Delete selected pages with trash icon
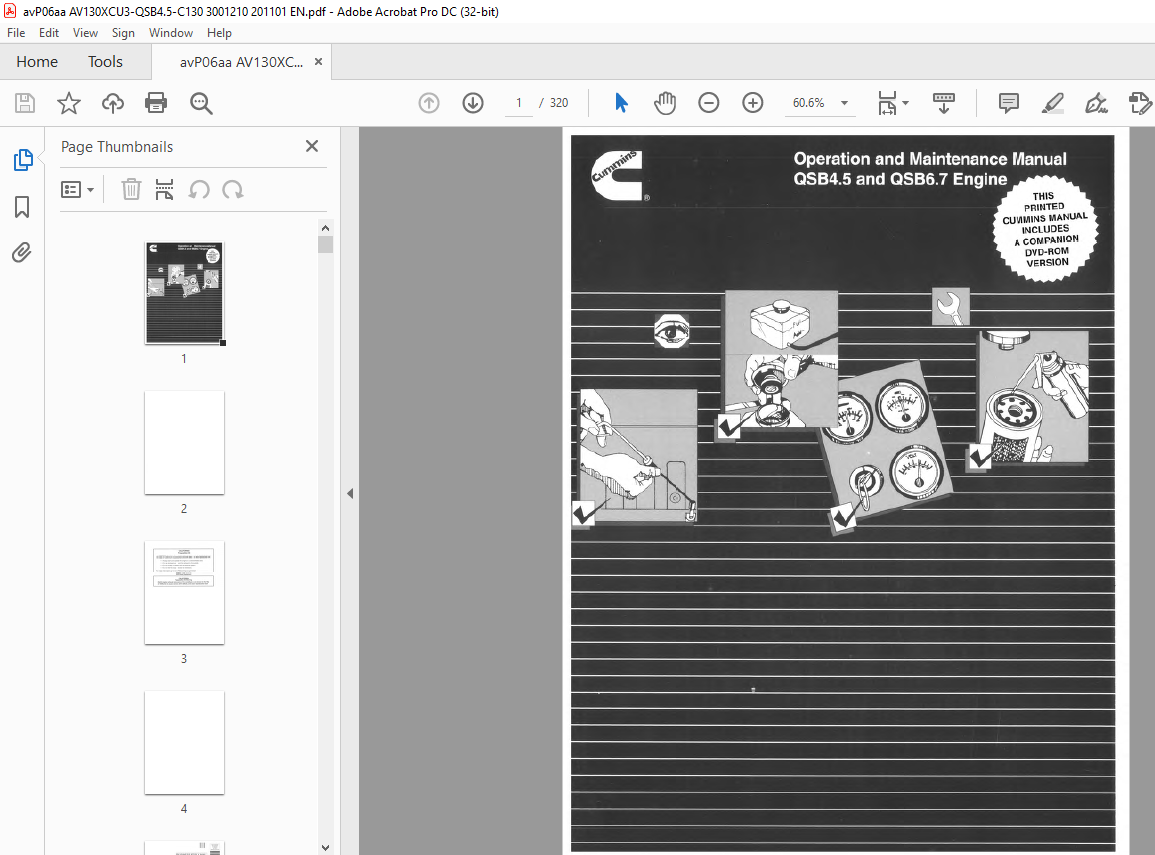 pos(131,190)
